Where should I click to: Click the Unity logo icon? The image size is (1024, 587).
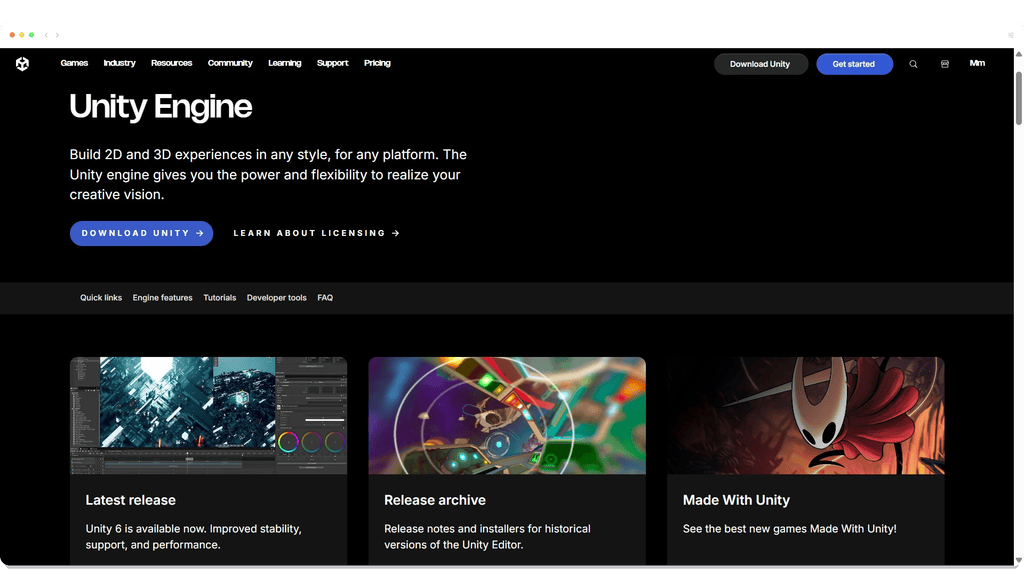click(x=22, y=64)
